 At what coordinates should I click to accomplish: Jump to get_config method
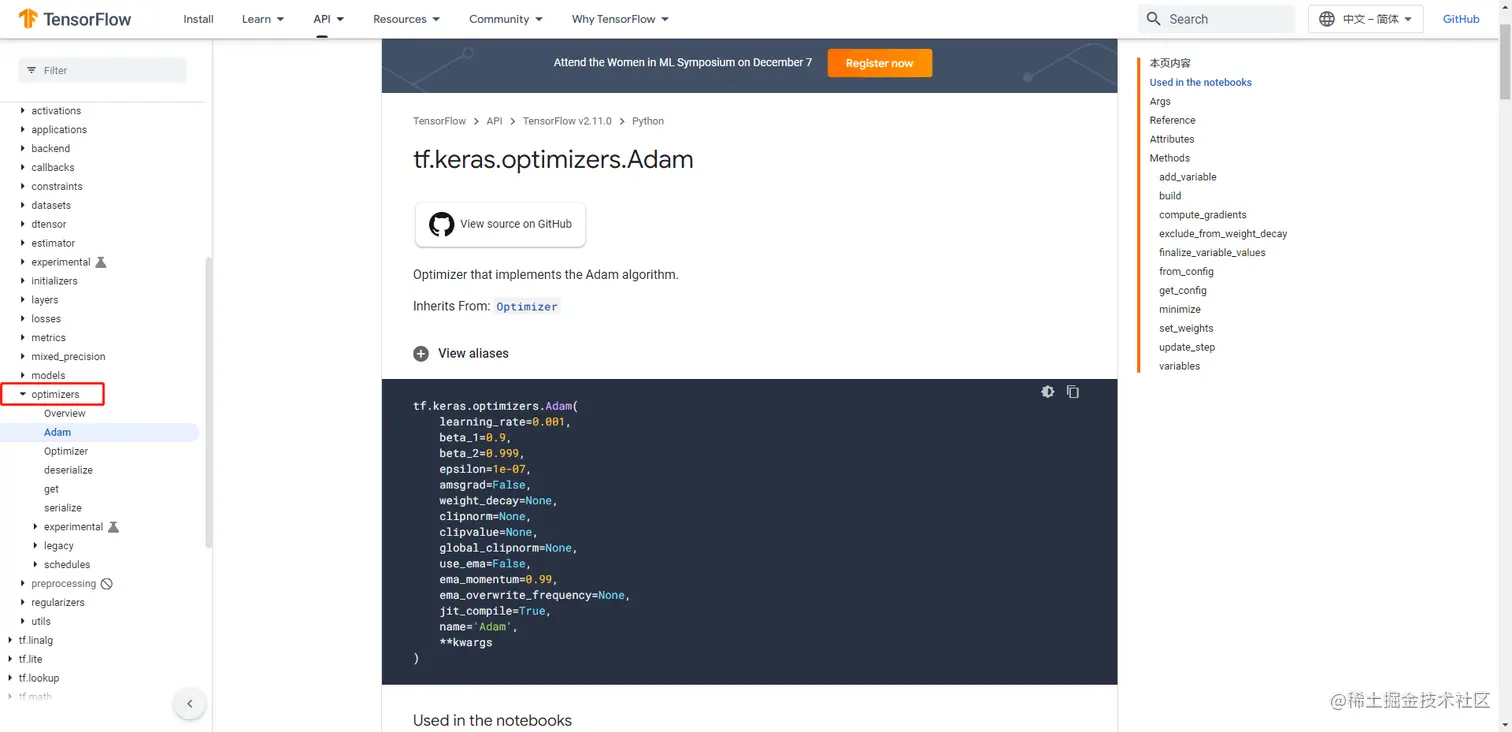(1183, 292)
